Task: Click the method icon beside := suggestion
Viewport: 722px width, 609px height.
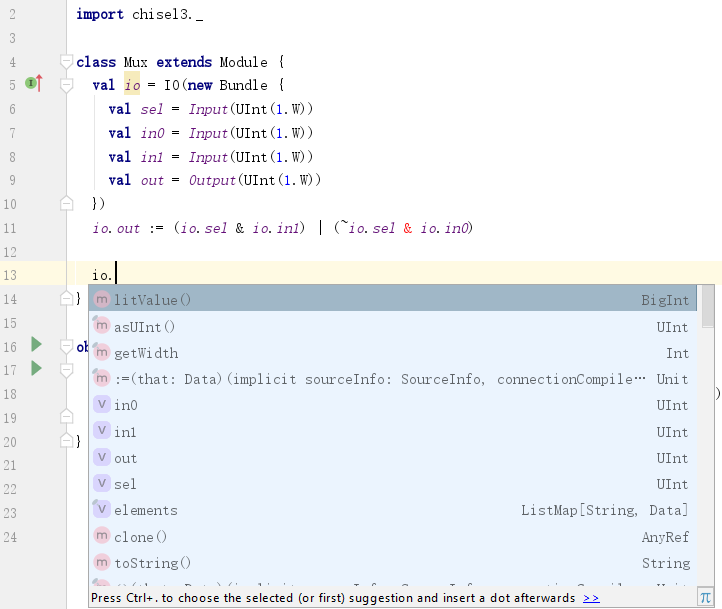Action: pos(101,378)
